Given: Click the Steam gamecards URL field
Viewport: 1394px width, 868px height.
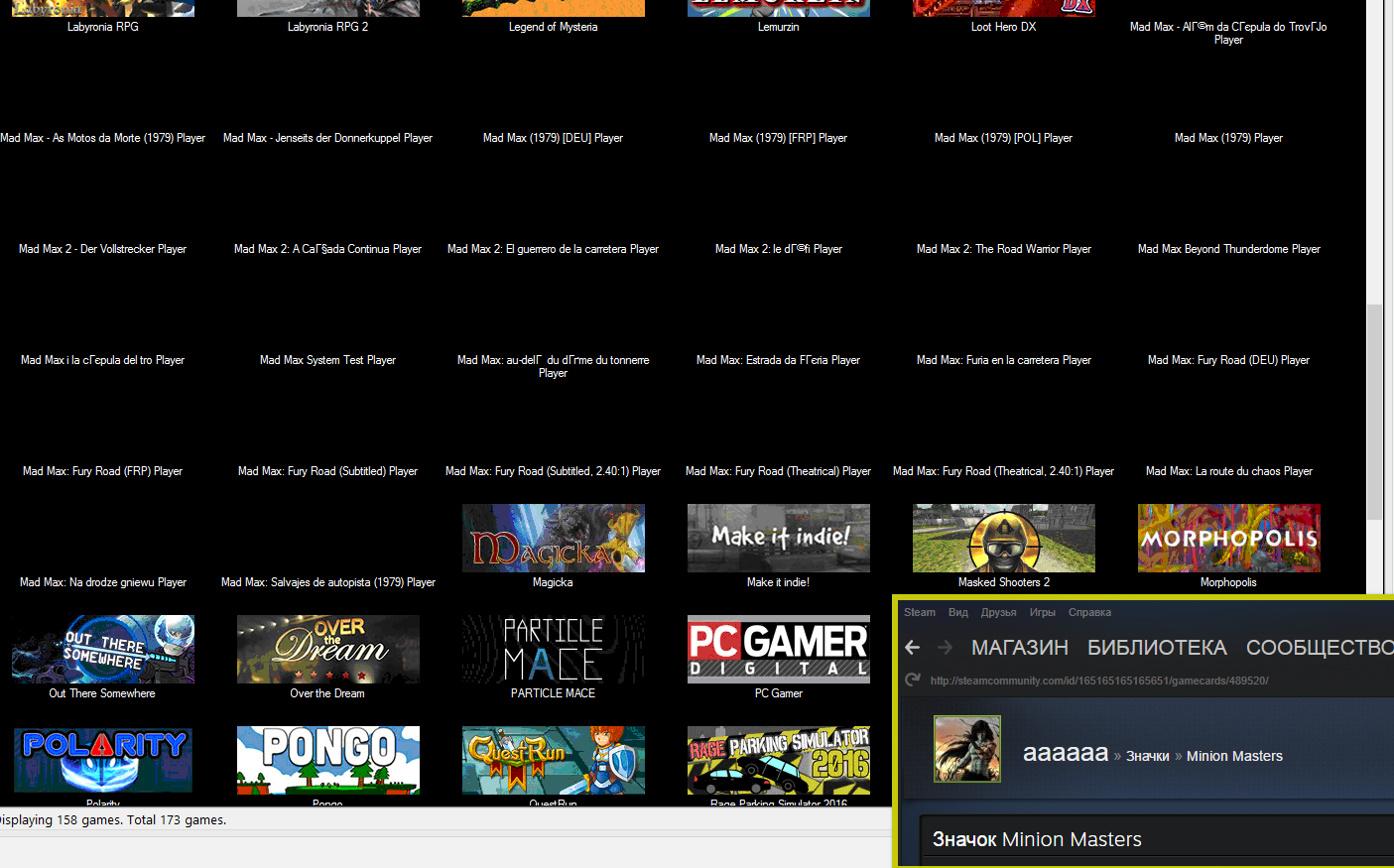Looking at the screenshot, I should (1099, 681).
